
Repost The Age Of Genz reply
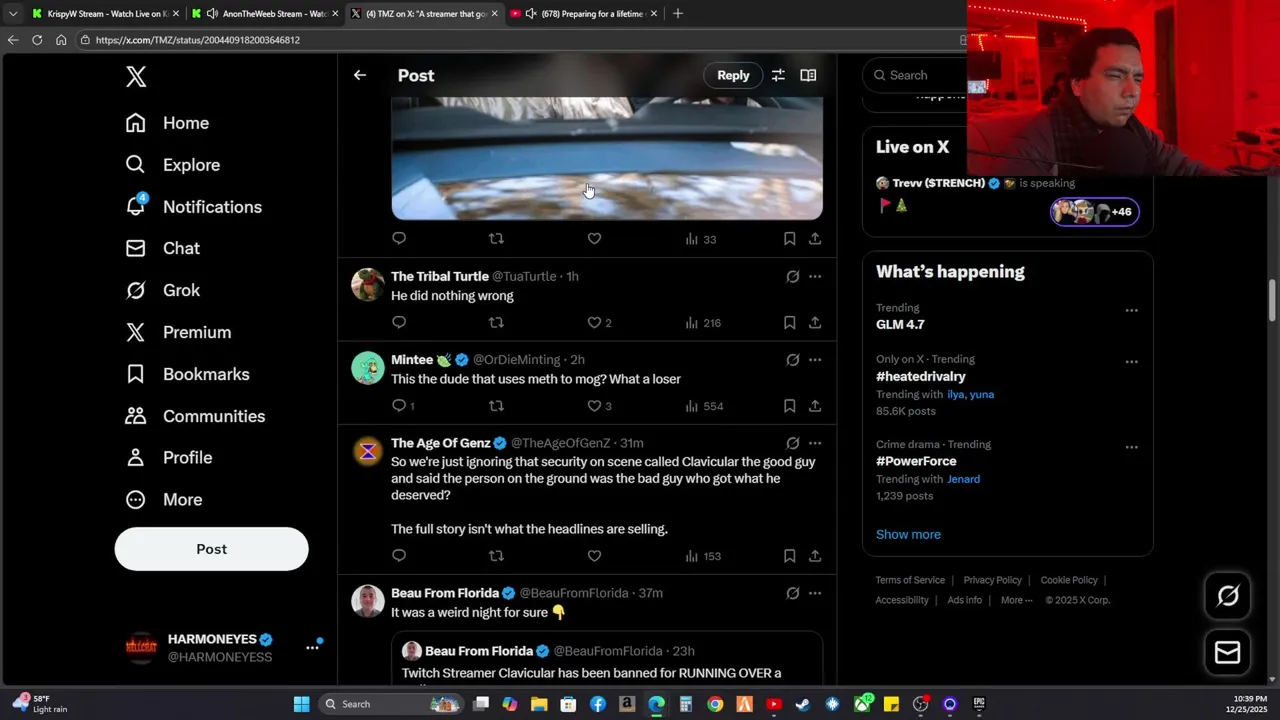point(496,556)
